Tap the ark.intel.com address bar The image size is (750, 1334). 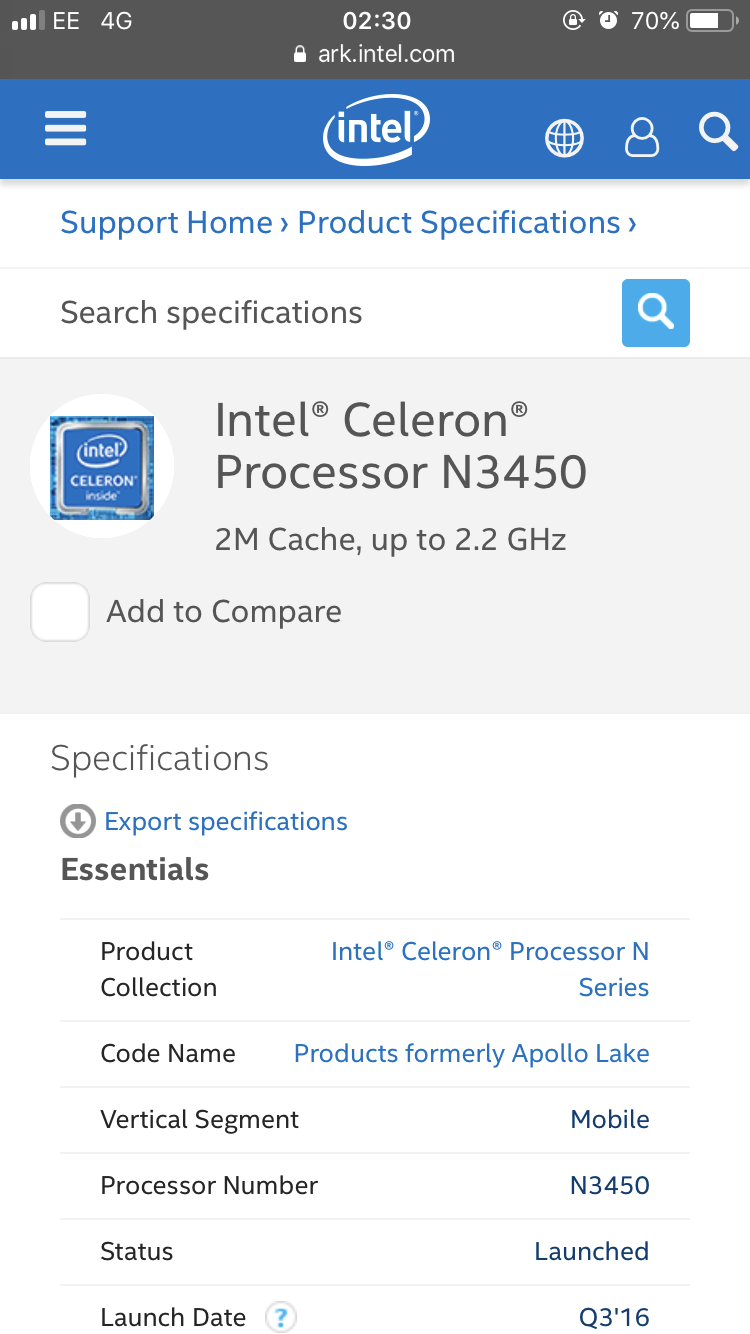(375, 54)
